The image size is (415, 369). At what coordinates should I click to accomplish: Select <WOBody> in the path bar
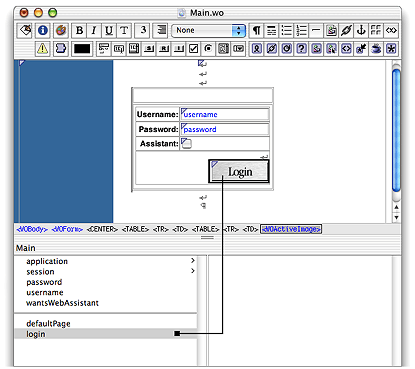32,229
